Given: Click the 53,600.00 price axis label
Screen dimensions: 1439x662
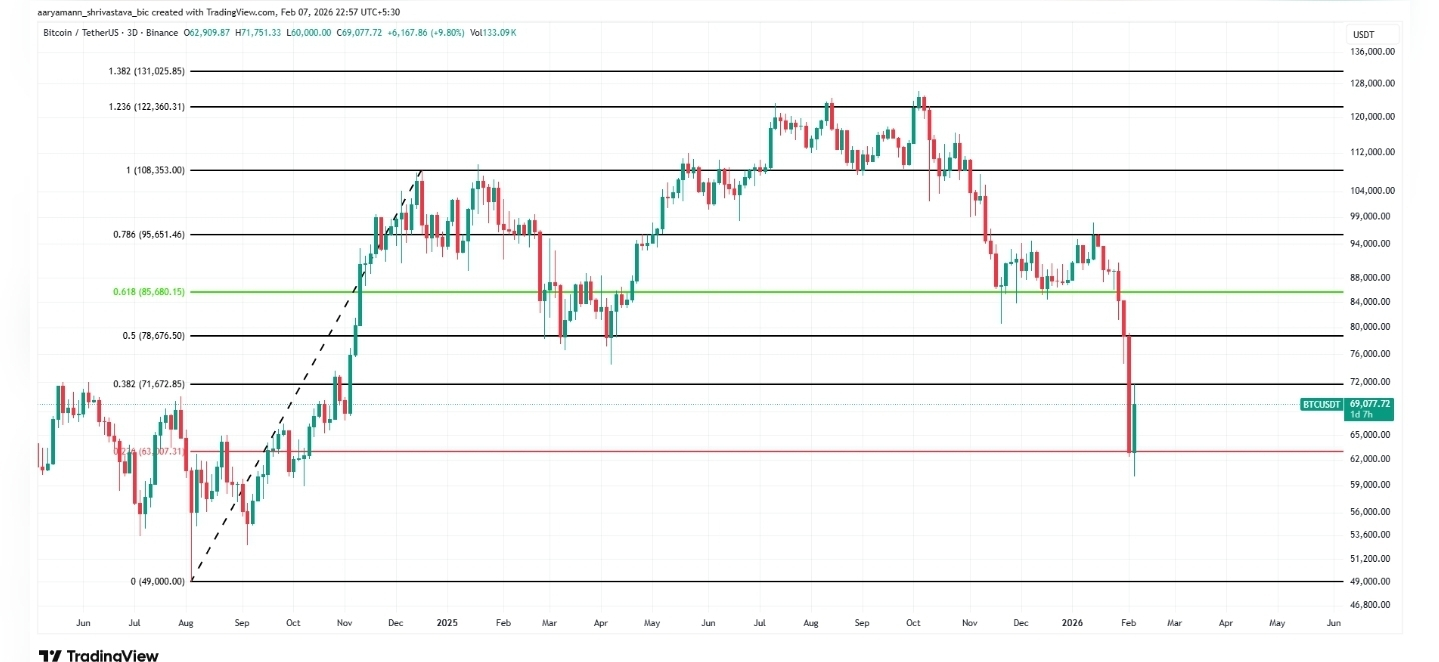Looking at the screenshot, I should coord(1369,534).
